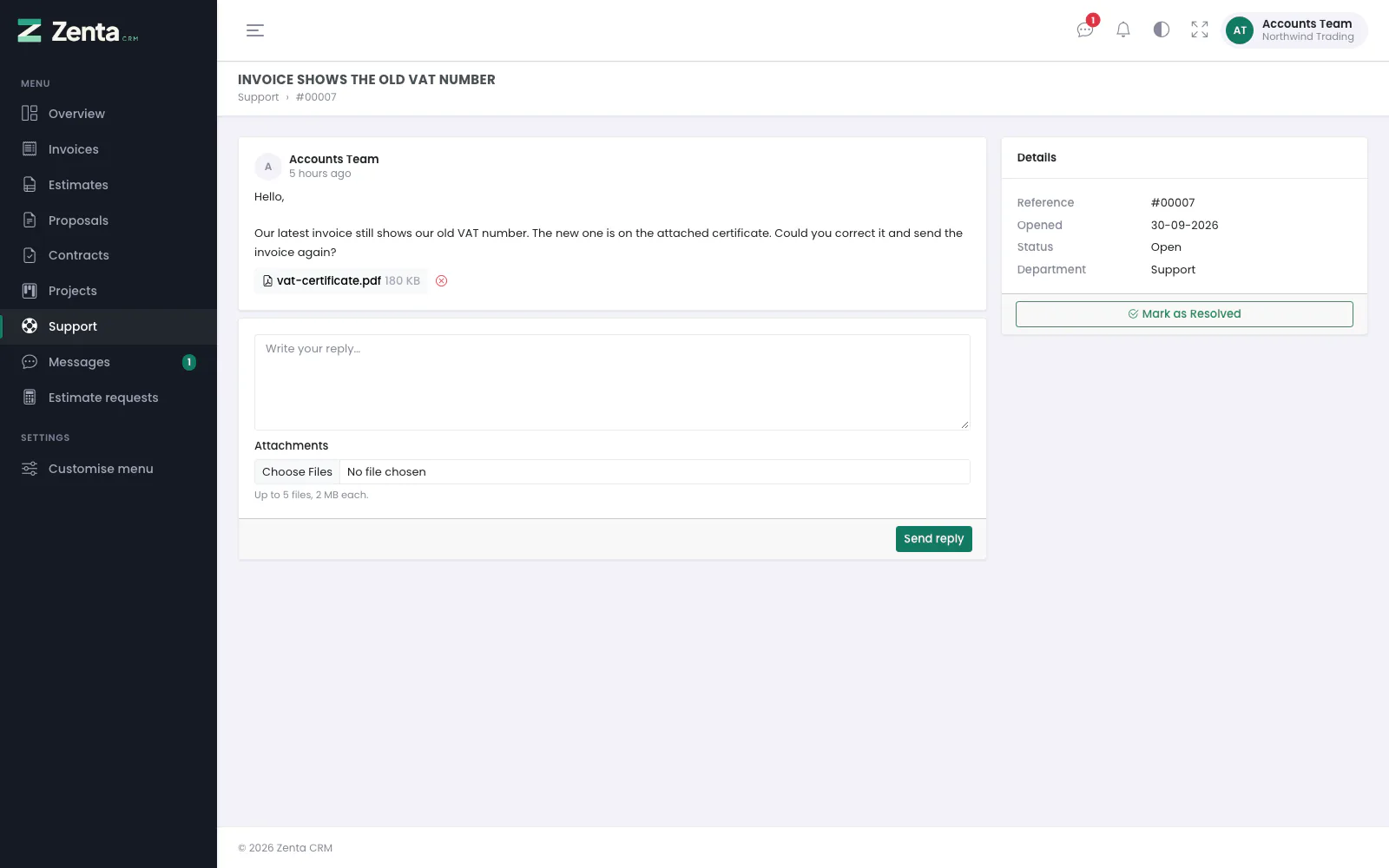This screenshot has width=1389, height=868.
Task: Navigate to Proposals
Action: [109, 220]
